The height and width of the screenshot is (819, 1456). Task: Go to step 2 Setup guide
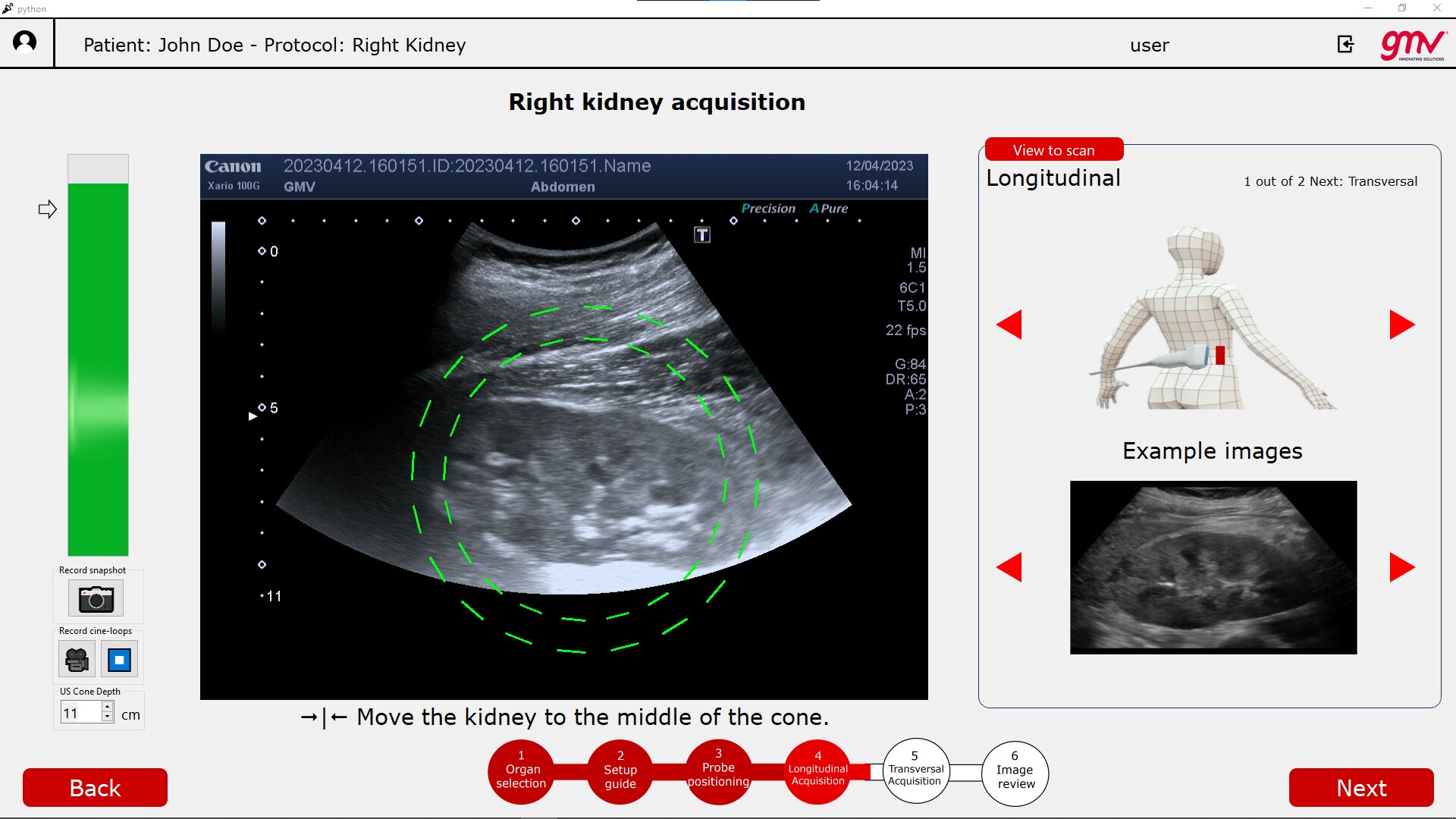click(620, 771)
